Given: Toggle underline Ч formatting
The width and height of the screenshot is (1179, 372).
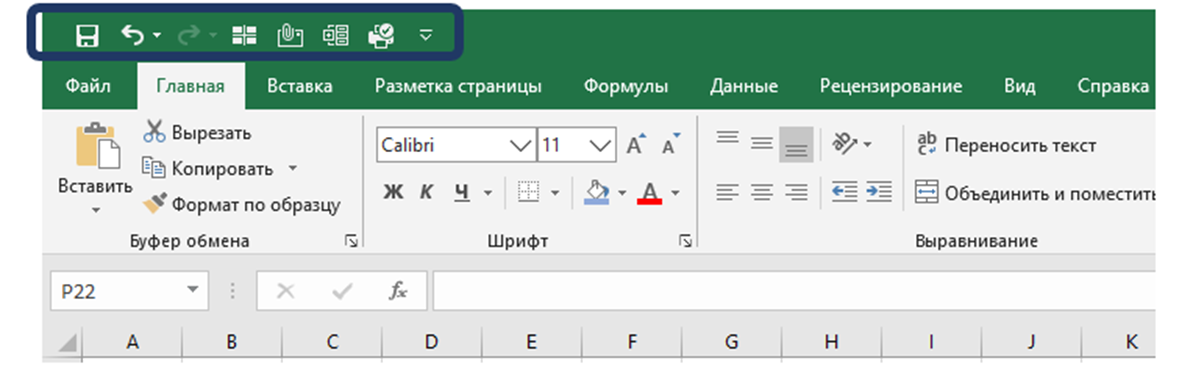Looking at the screenshot, I should [x=462, y=192].
